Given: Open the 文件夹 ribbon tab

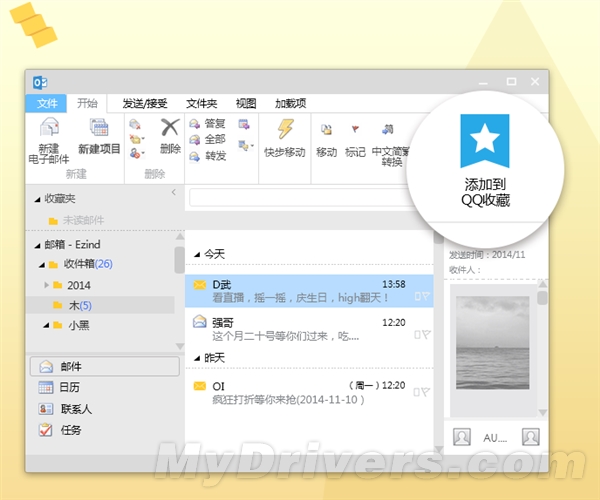Looking at the screenshot, I should pyautogui.click(x=201, y=103).
